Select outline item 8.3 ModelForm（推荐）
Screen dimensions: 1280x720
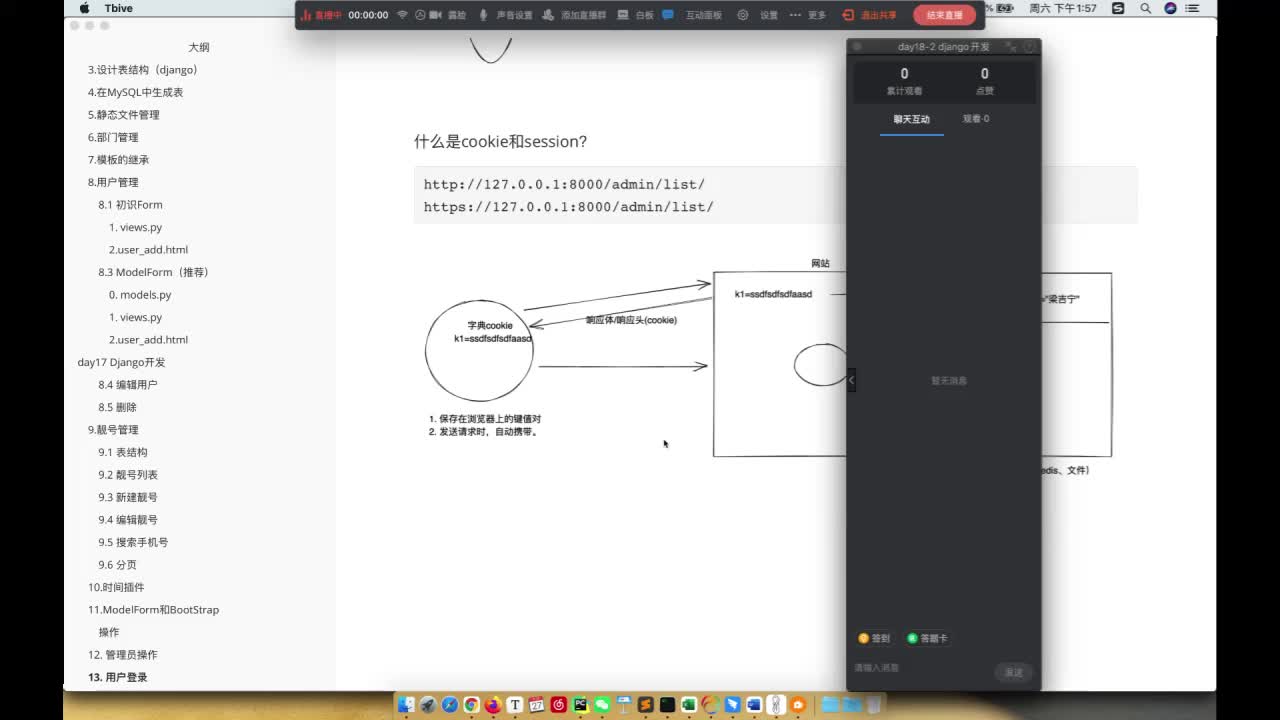153,272
